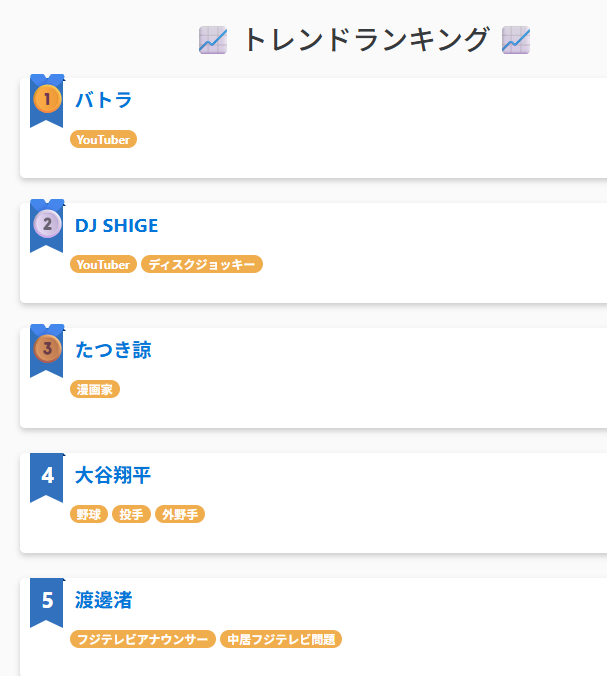The height and width of the screenshot is (676, 607).
Task: Click the silver rank 2 medal icon
Action: [47, 223]
